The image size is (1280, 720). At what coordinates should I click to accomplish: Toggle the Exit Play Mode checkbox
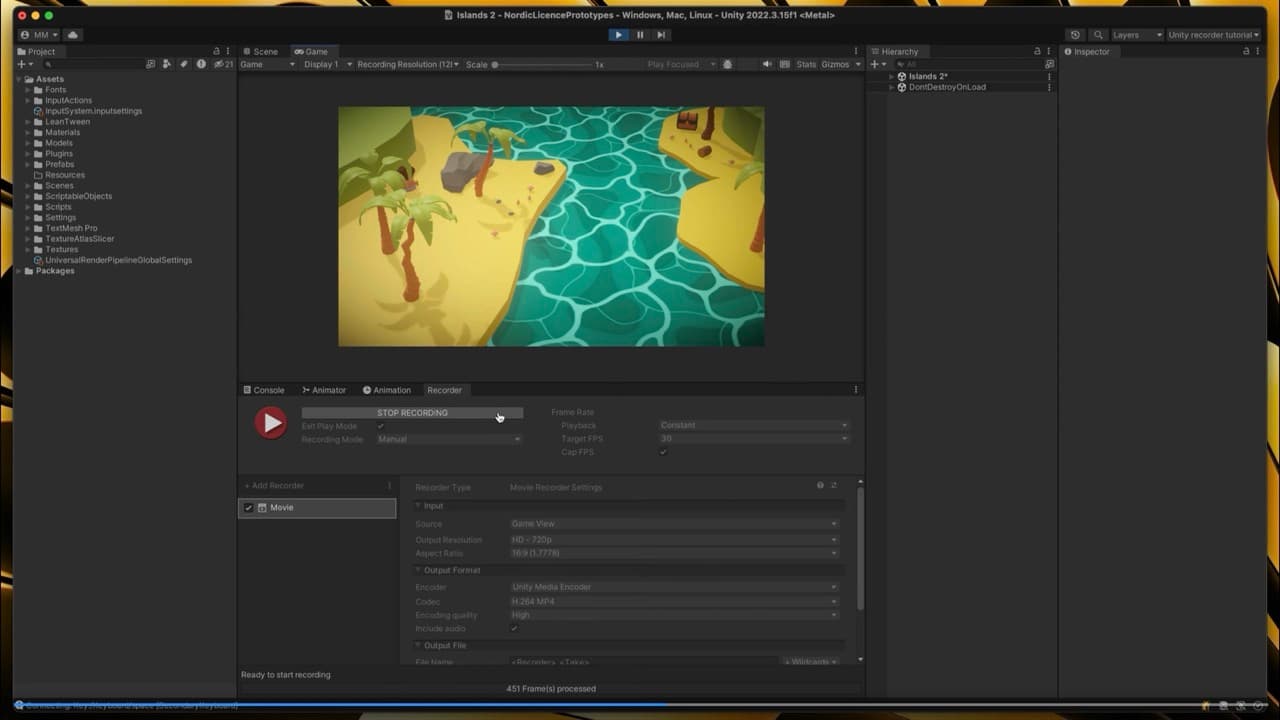(380, 426)
